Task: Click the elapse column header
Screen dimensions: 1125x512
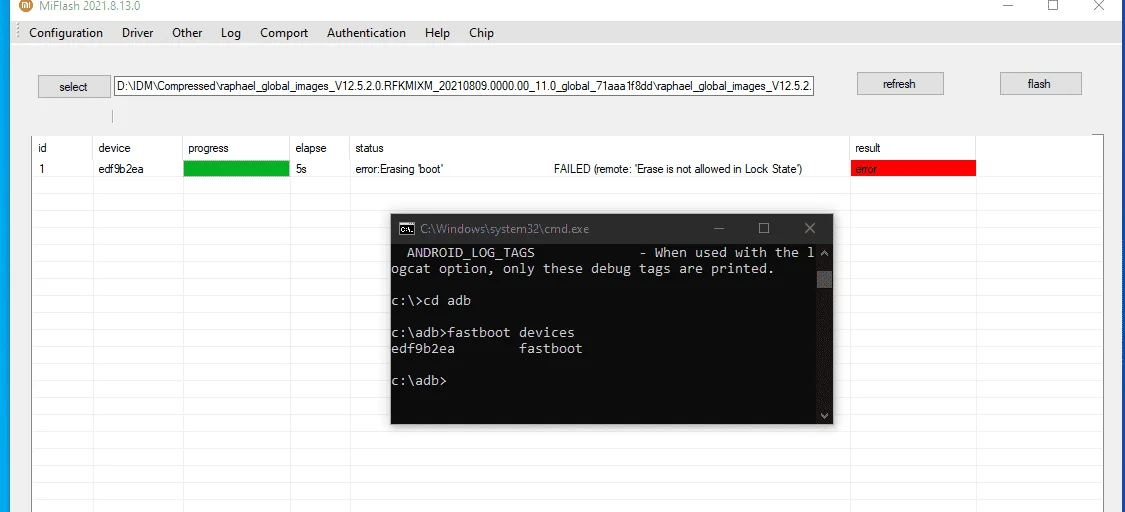Action: [x=311, y=148]
